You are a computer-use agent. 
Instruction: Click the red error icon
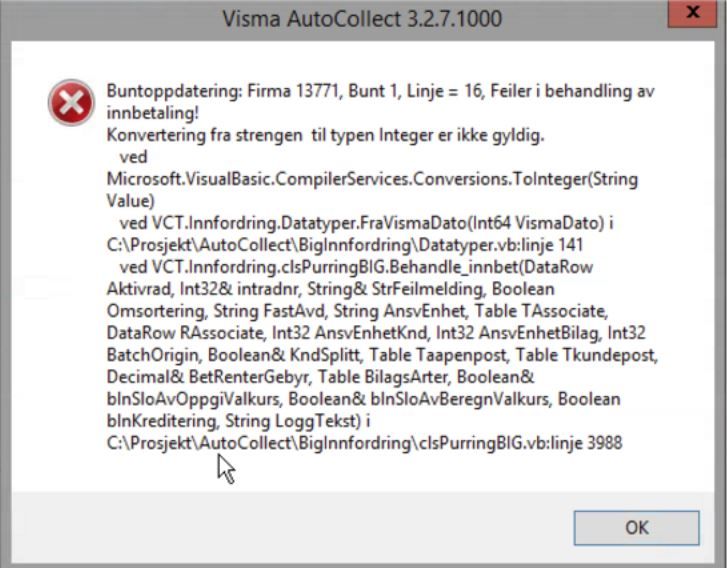[x=71, y=102]
